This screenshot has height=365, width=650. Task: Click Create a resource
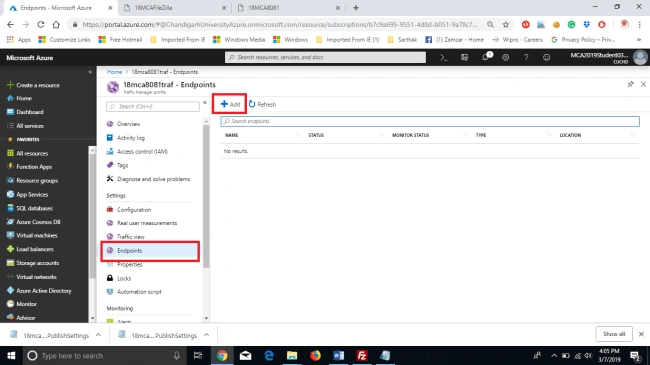pos(33,85)
